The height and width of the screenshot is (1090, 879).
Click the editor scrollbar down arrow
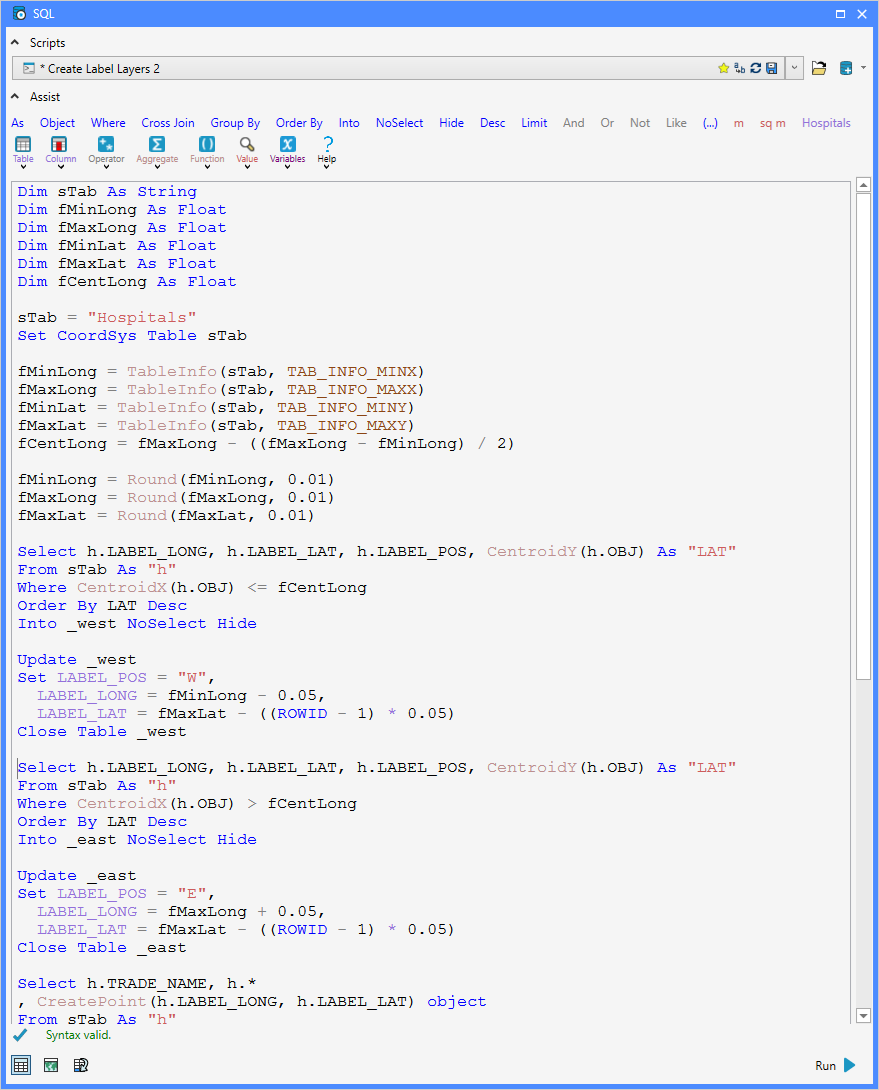(863, 1016)
